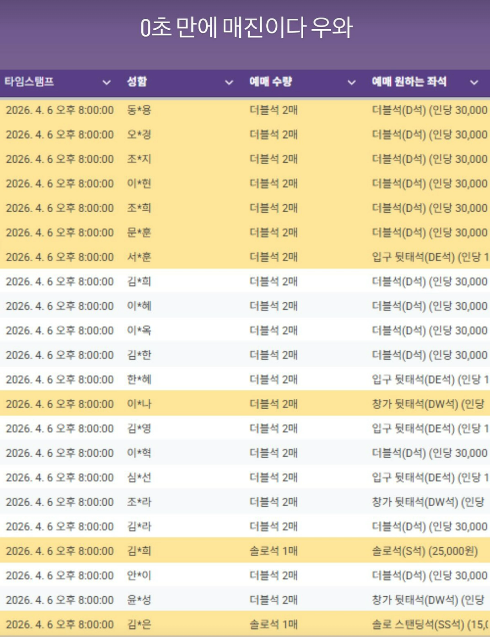
Task: Click 더블석(D석) seat cell in 김*라 row
Action: (429, 526)
